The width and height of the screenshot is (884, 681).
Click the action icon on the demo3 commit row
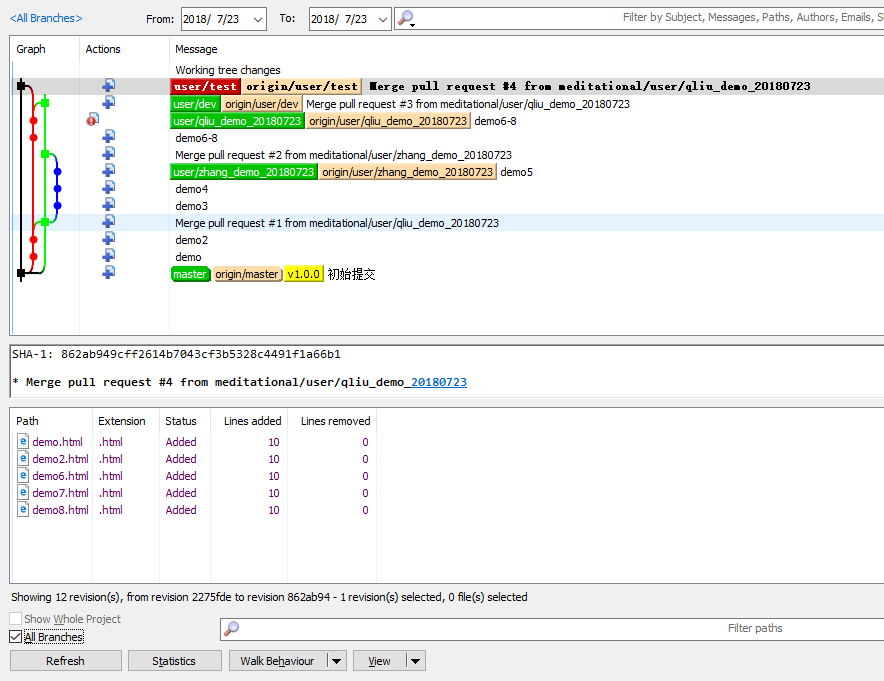[108, 205]
